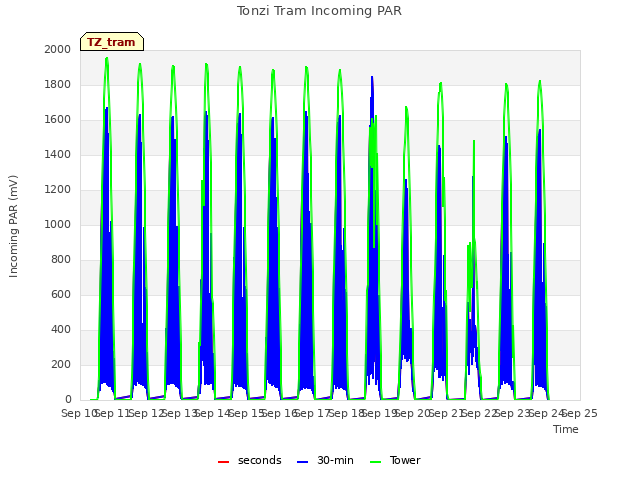The image size is (640, 480).
Task: Click the 800 y-axis tick label
Action: point(61,260)
